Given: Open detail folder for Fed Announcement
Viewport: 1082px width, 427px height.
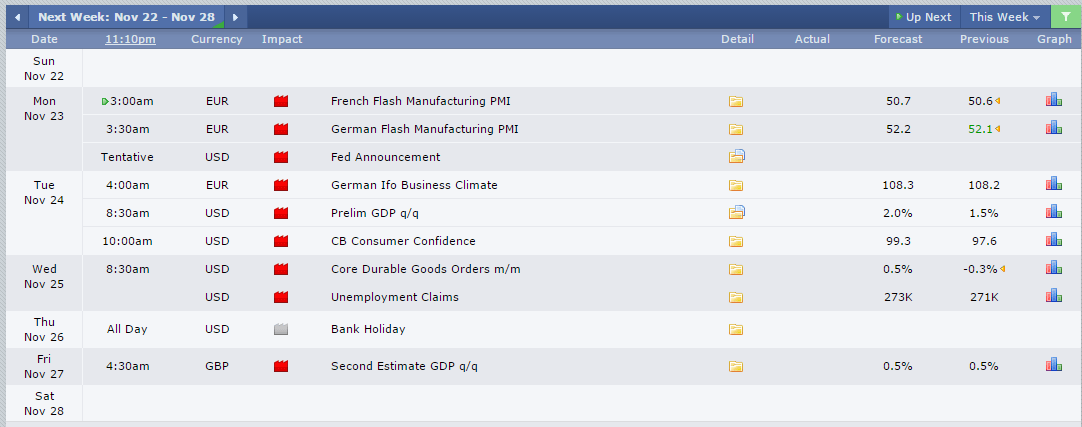Looking at the screenshot, I should 736,157.
